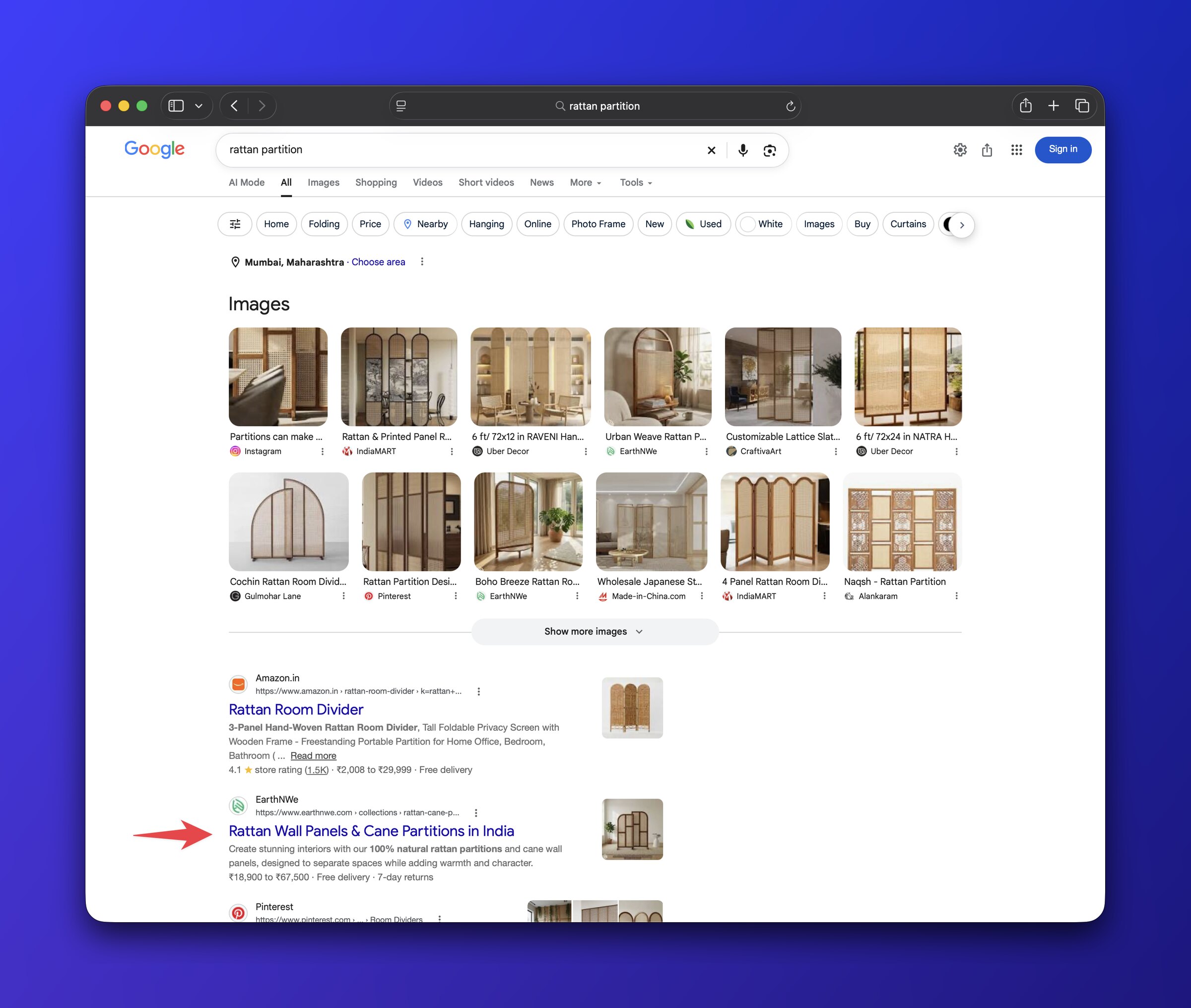Click the voice search microphone icon
Screen dimensions: 1191x1008
pos(742,150)
